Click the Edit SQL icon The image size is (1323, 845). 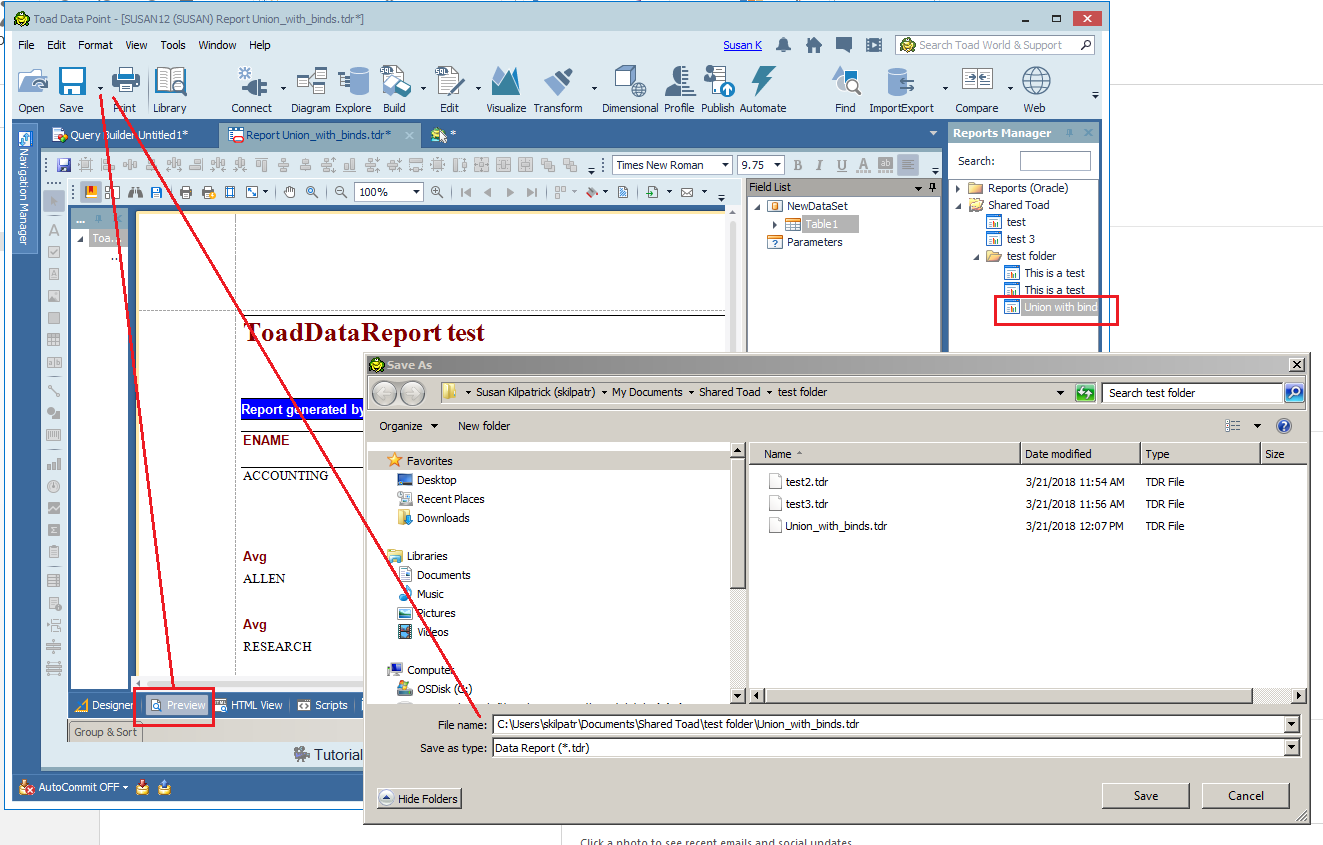(x=449, y=90)
